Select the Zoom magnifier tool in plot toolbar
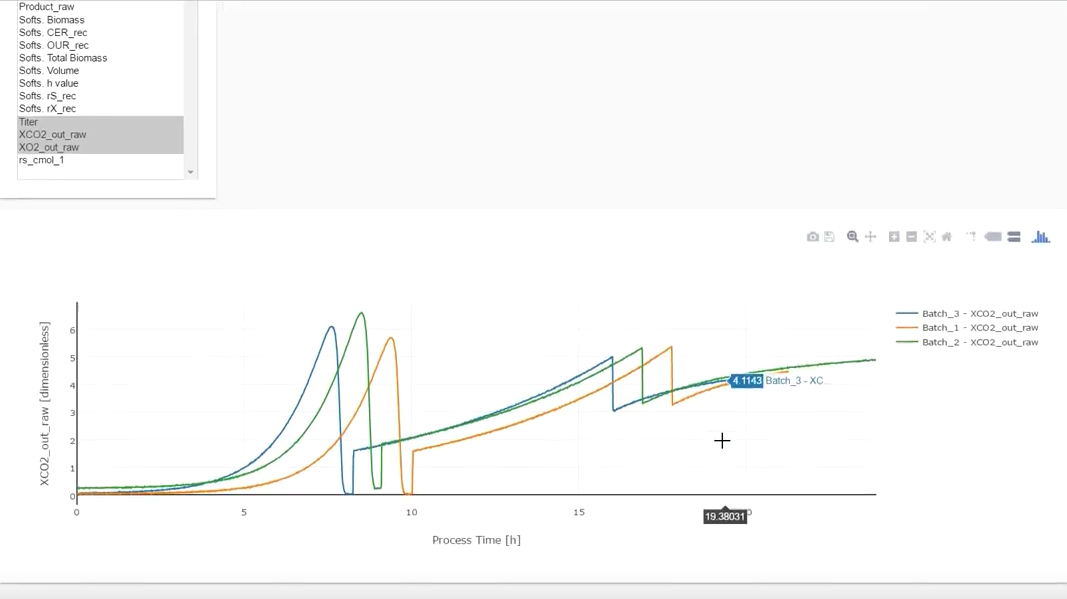 (853, 237)
